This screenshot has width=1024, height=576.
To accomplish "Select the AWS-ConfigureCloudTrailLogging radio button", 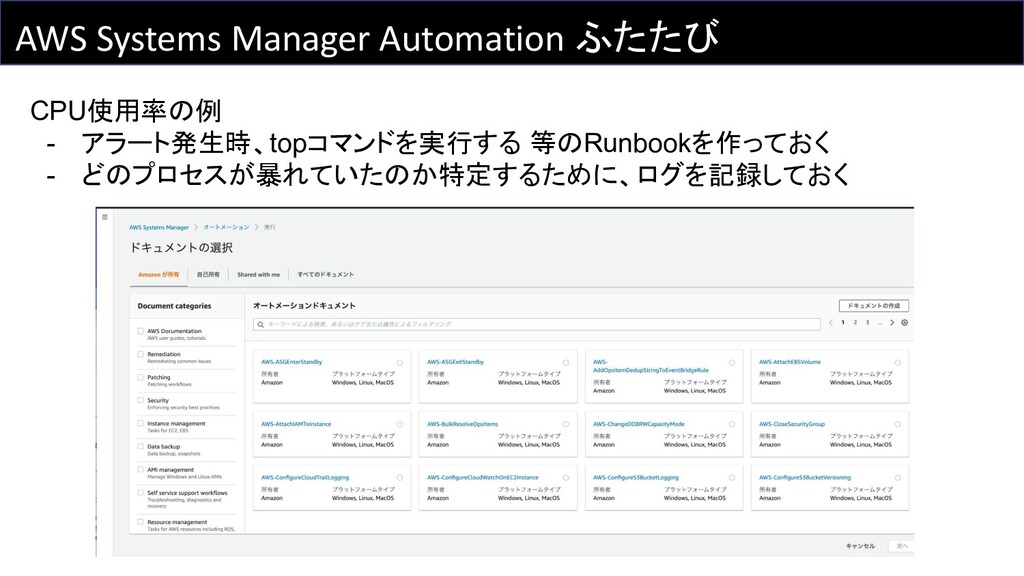I will 400,478.
